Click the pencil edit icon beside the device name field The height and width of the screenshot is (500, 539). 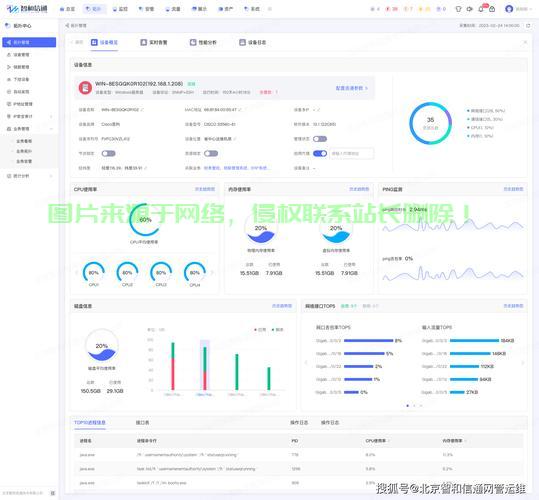coord(142,110)
